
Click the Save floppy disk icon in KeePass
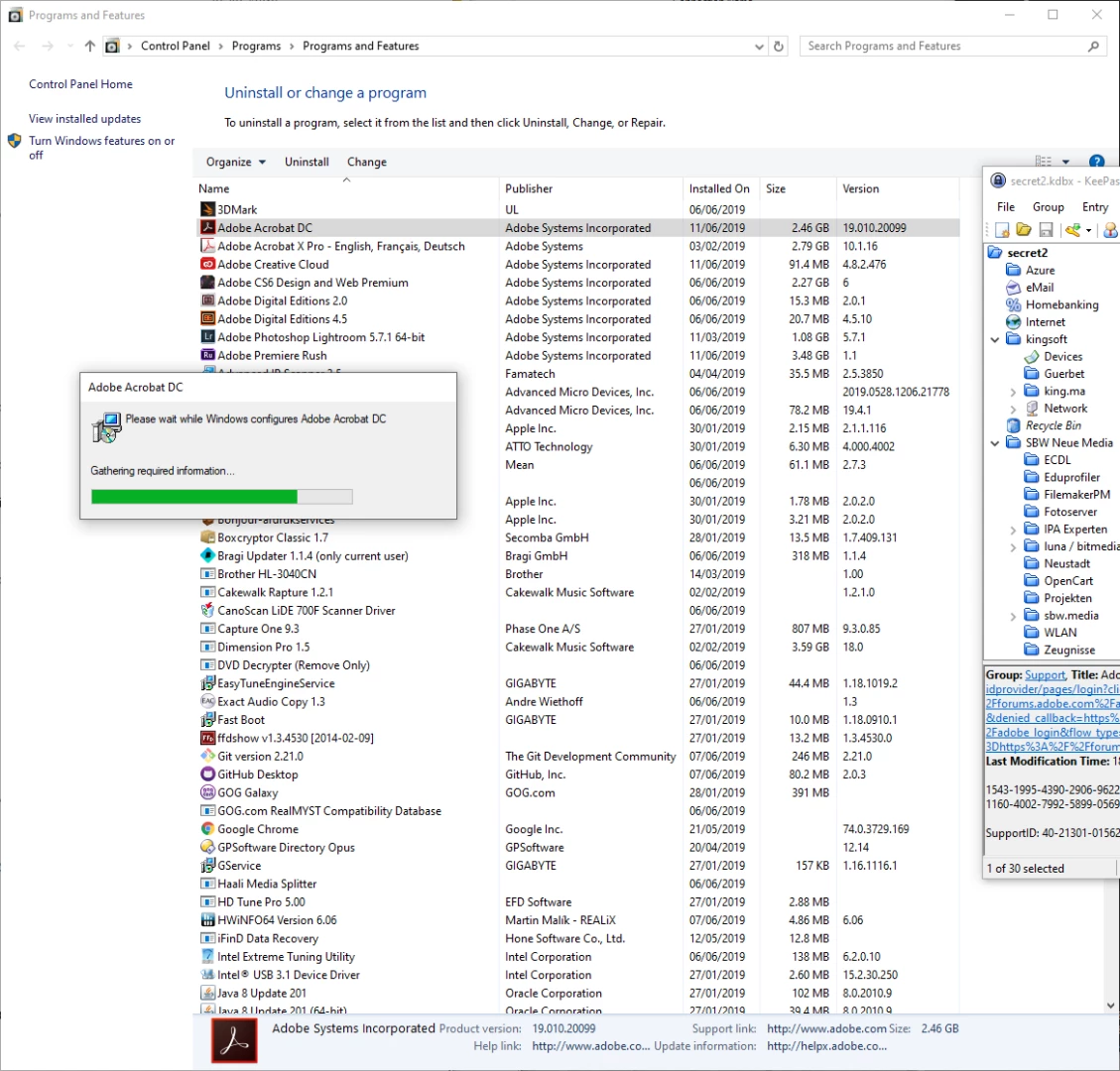pyautogui.click(x=1046, y=230)
